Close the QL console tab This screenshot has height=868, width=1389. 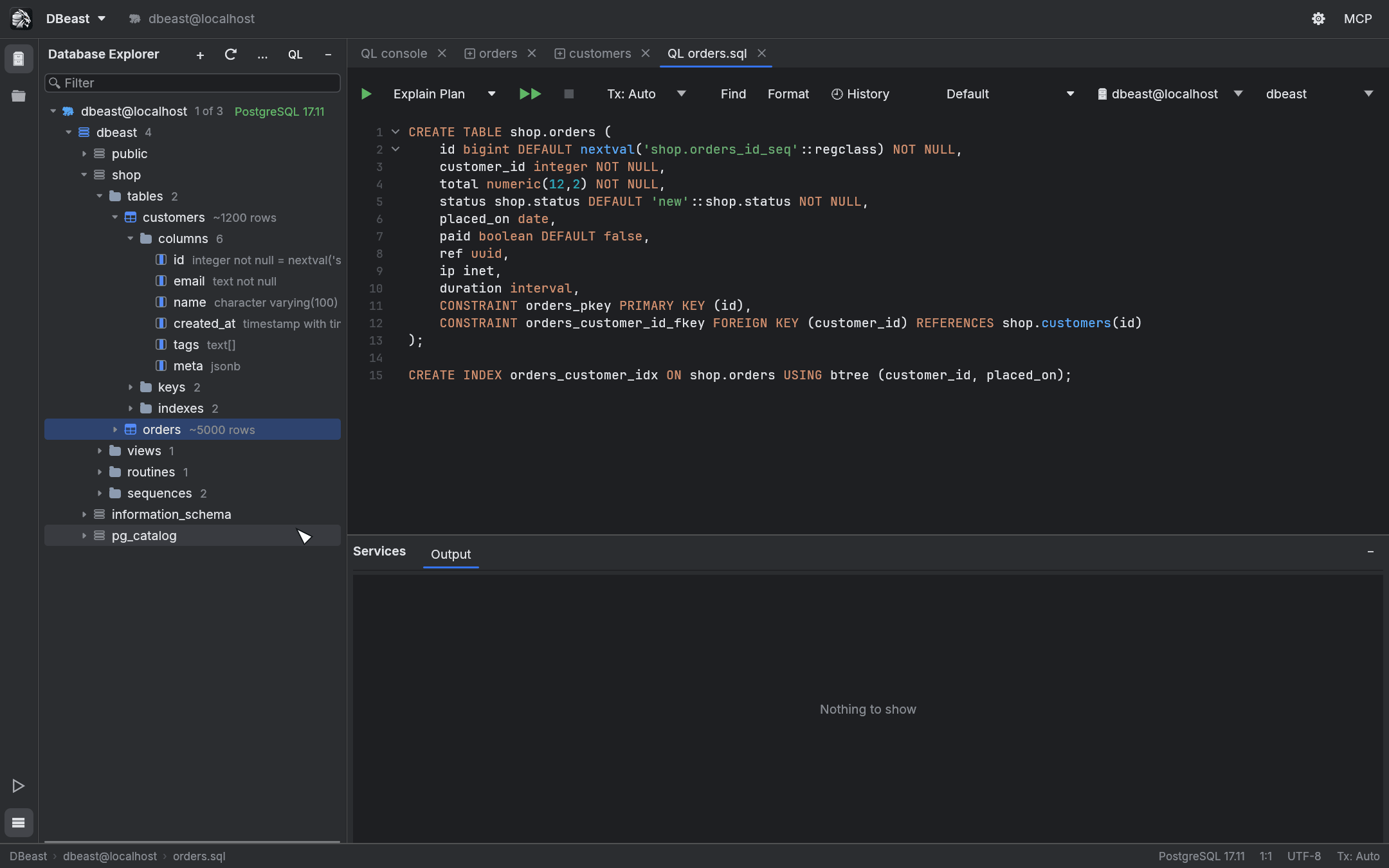[x=442, y=53]
